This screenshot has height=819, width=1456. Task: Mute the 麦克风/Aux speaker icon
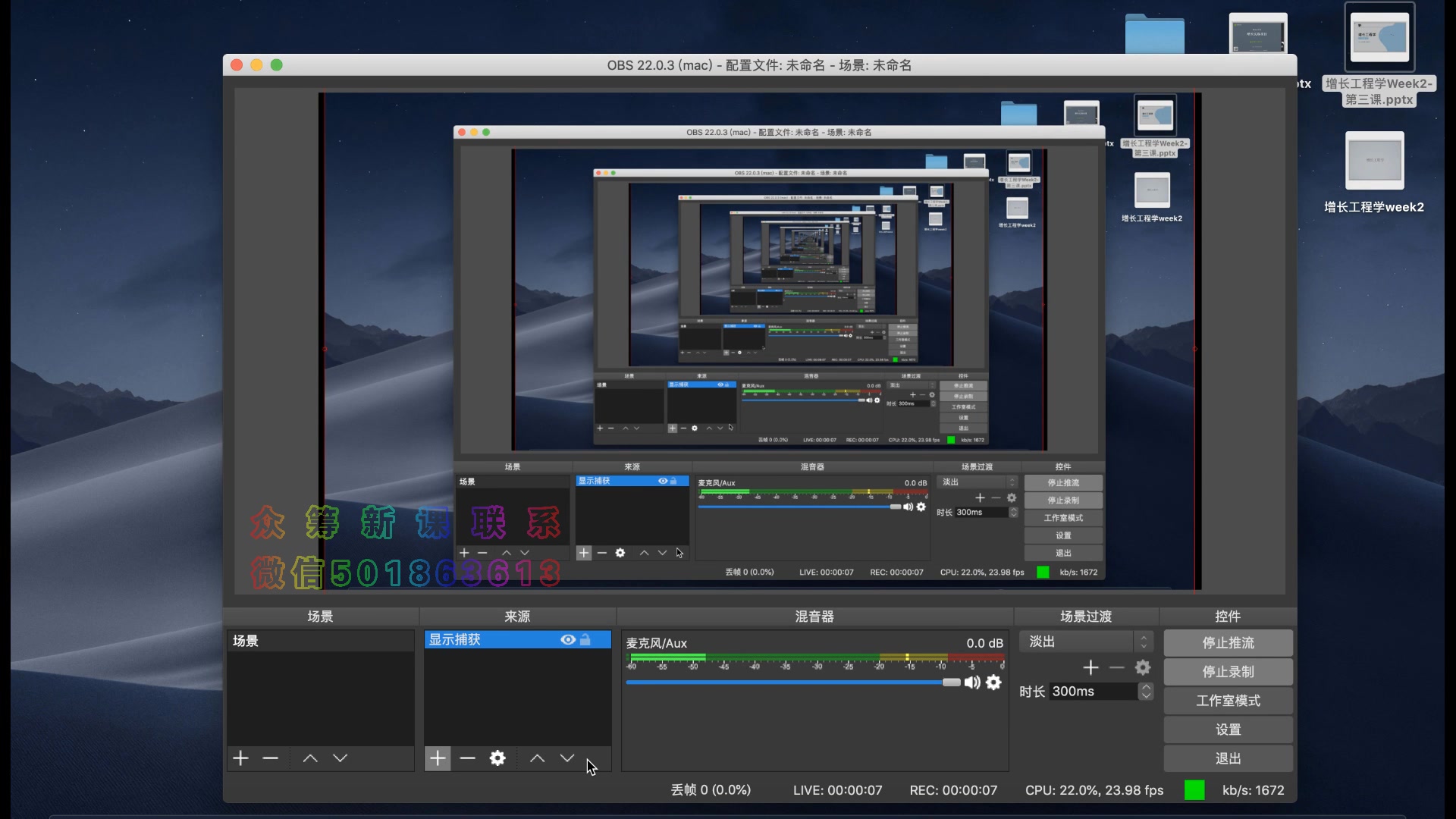click(972, 682)
